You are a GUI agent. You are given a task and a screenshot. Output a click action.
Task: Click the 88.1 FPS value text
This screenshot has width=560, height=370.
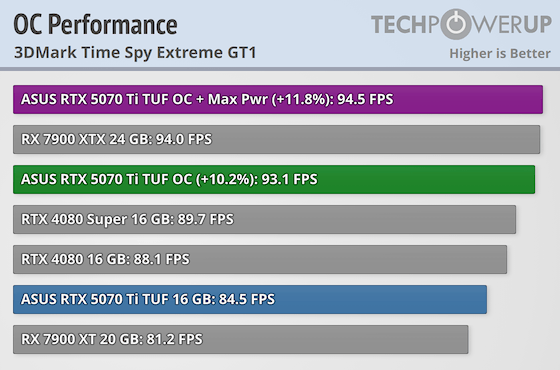162,259
